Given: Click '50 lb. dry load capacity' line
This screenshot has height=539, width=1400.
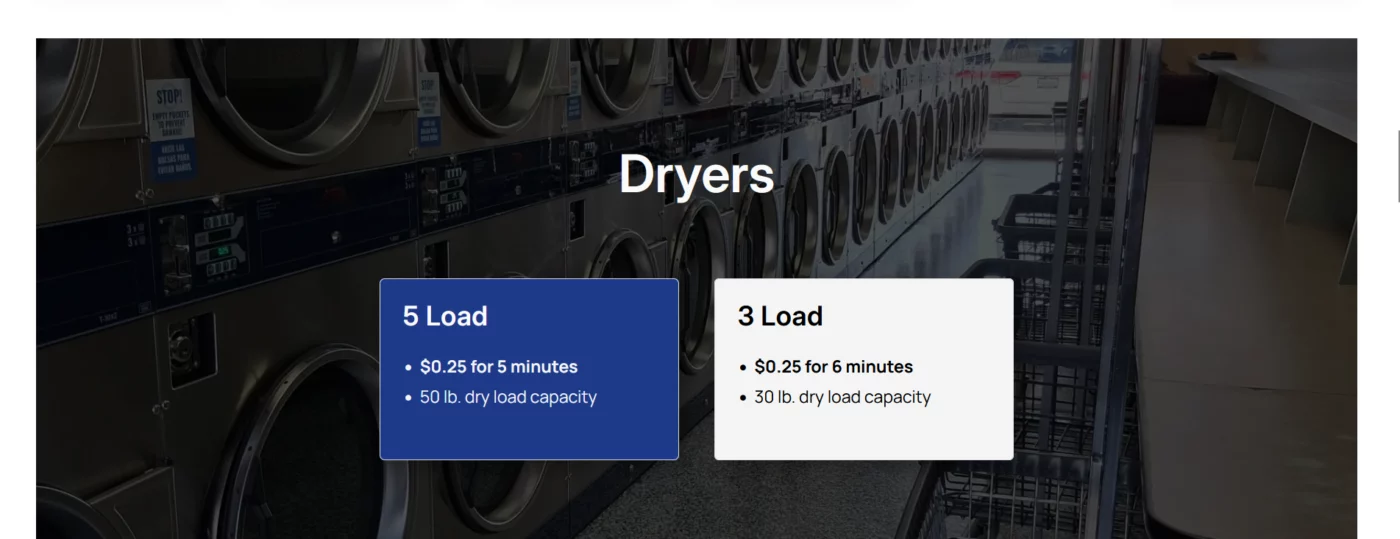Looking at the screenshot, I should tap(508, 397).
